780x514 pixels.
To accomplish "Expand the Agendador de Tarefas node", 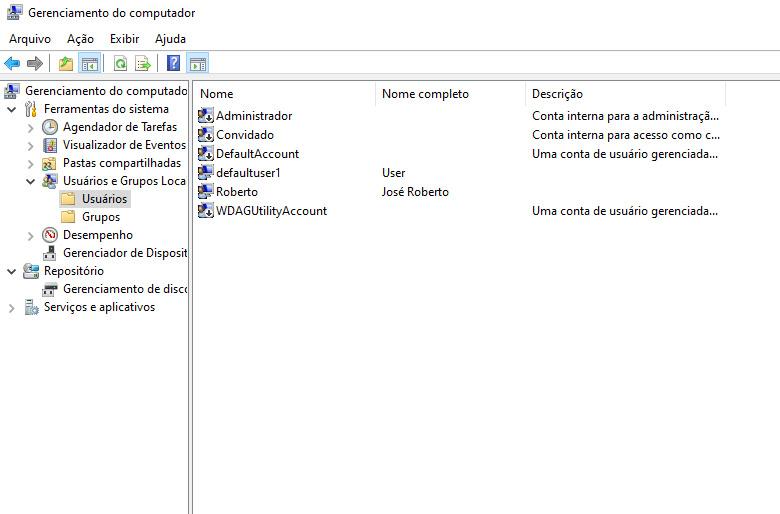I will (30, 127).
